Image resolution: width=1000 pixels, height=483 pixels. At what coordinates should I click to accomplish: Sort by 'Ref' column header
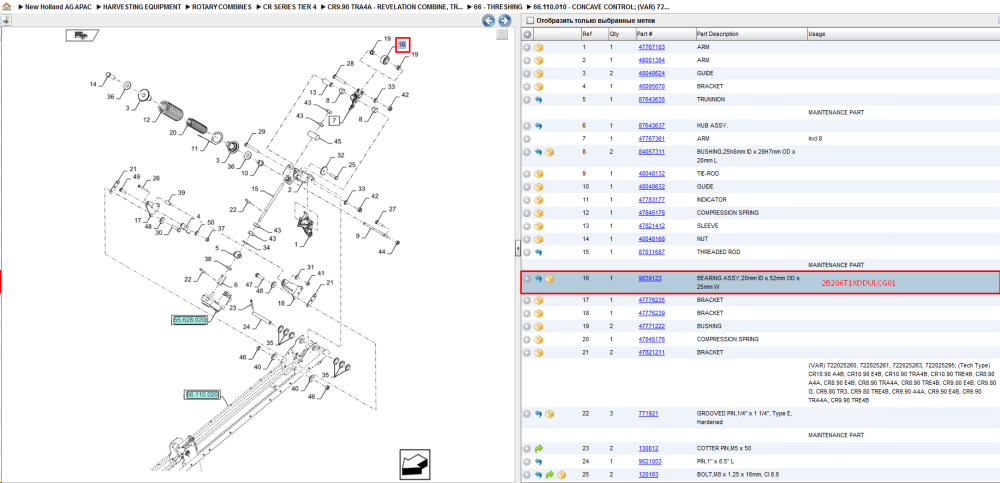586,34
